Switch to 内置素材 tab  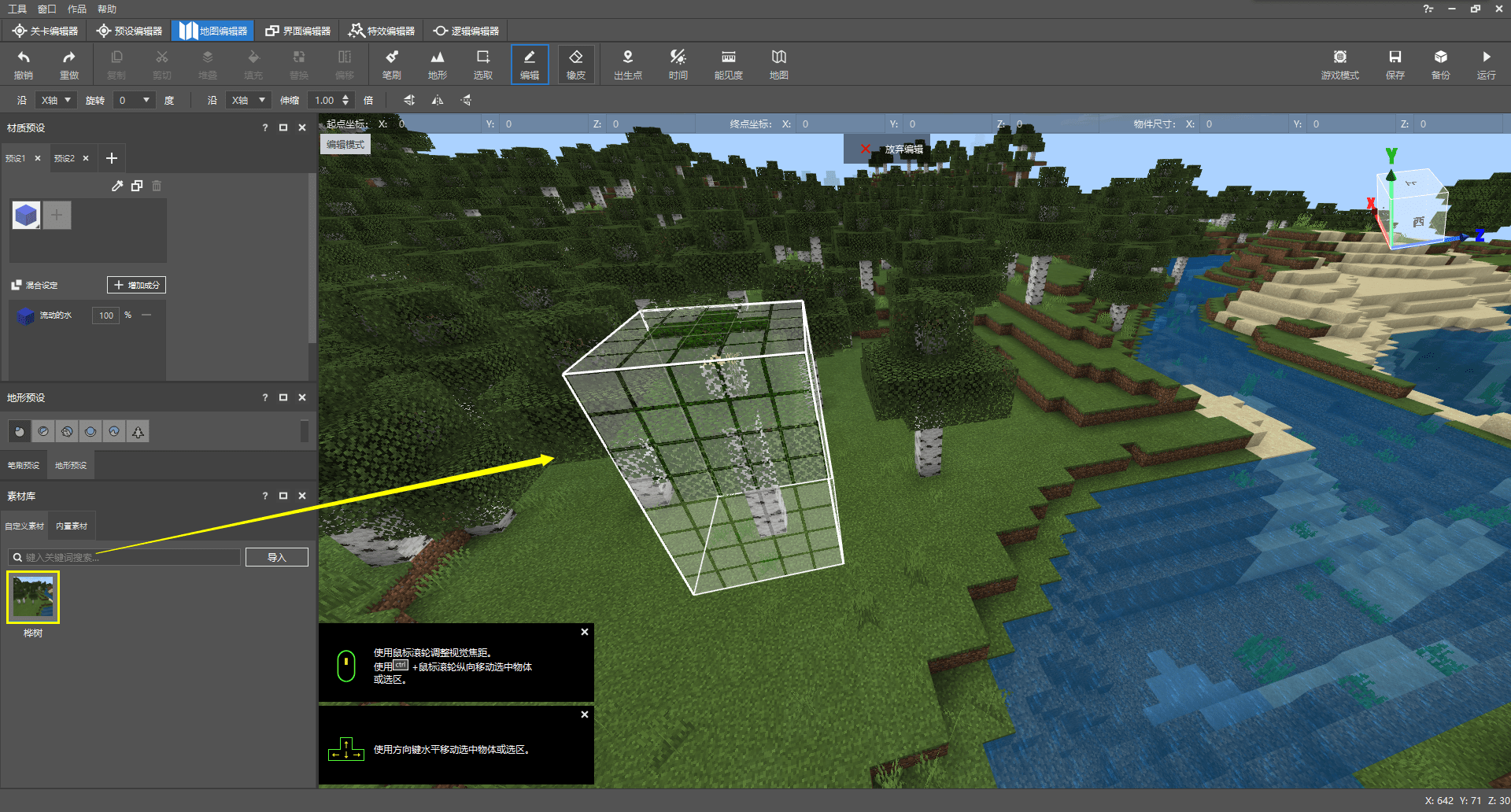coord(72,526)
